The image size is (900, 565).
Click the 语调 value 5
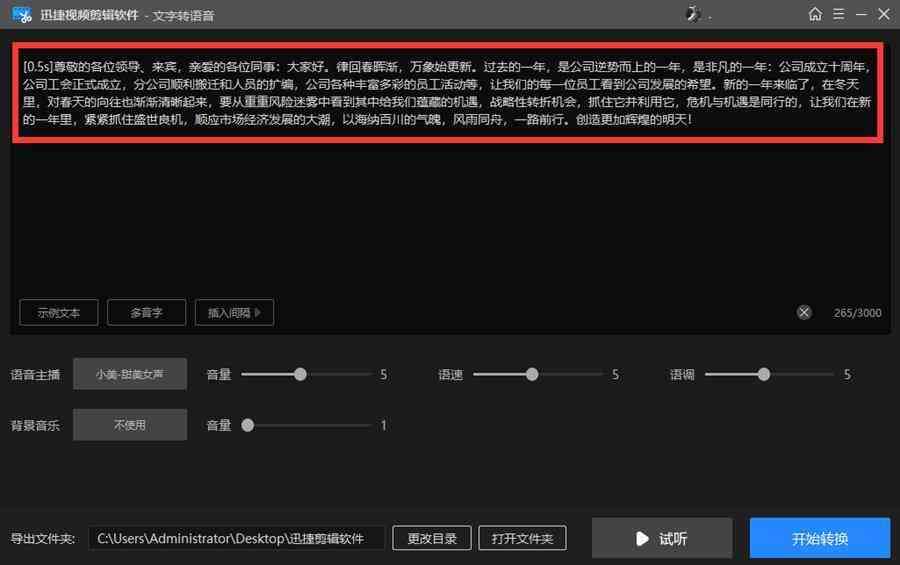847,375
